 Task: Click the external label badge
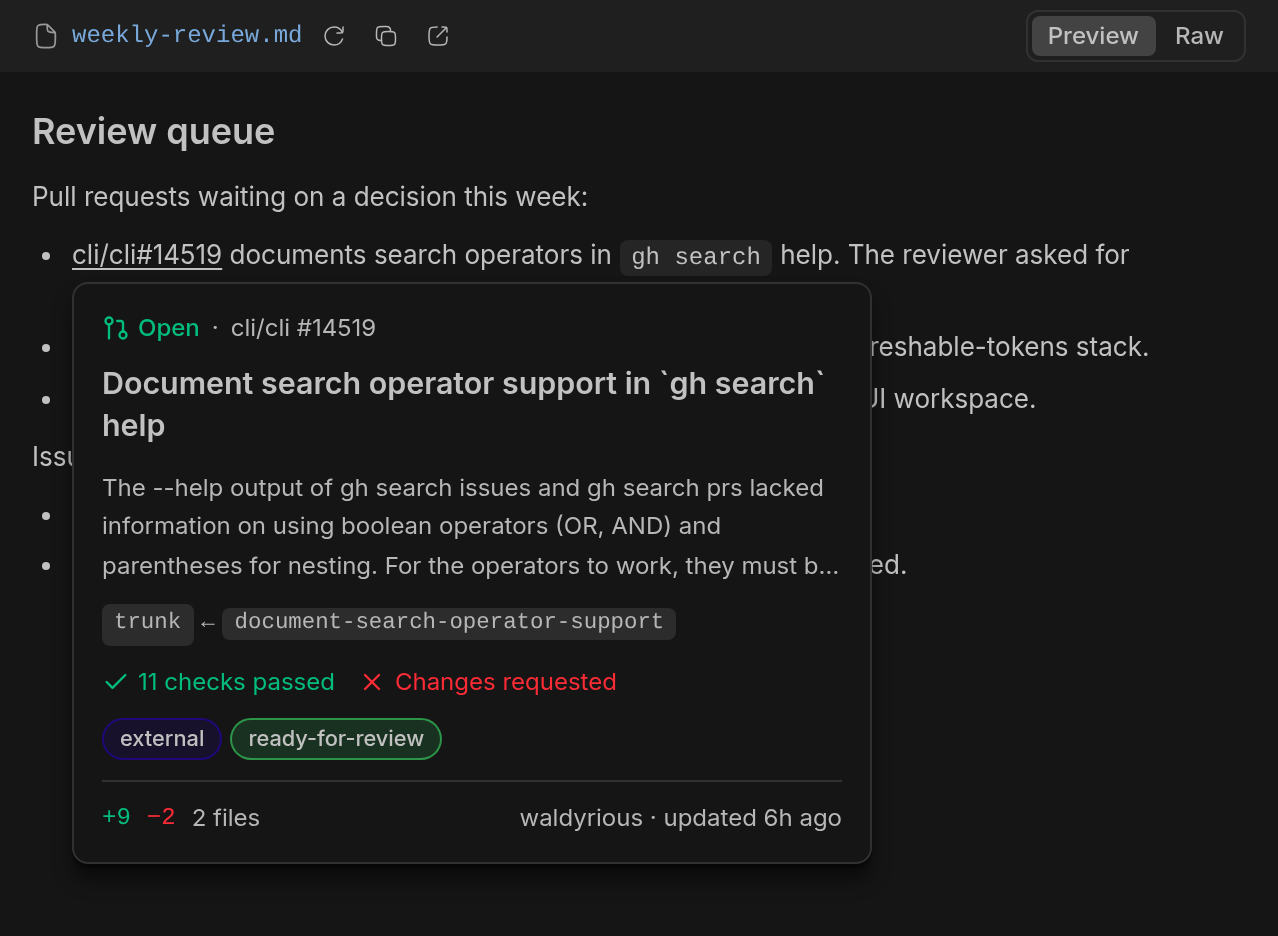click(162, 739)
